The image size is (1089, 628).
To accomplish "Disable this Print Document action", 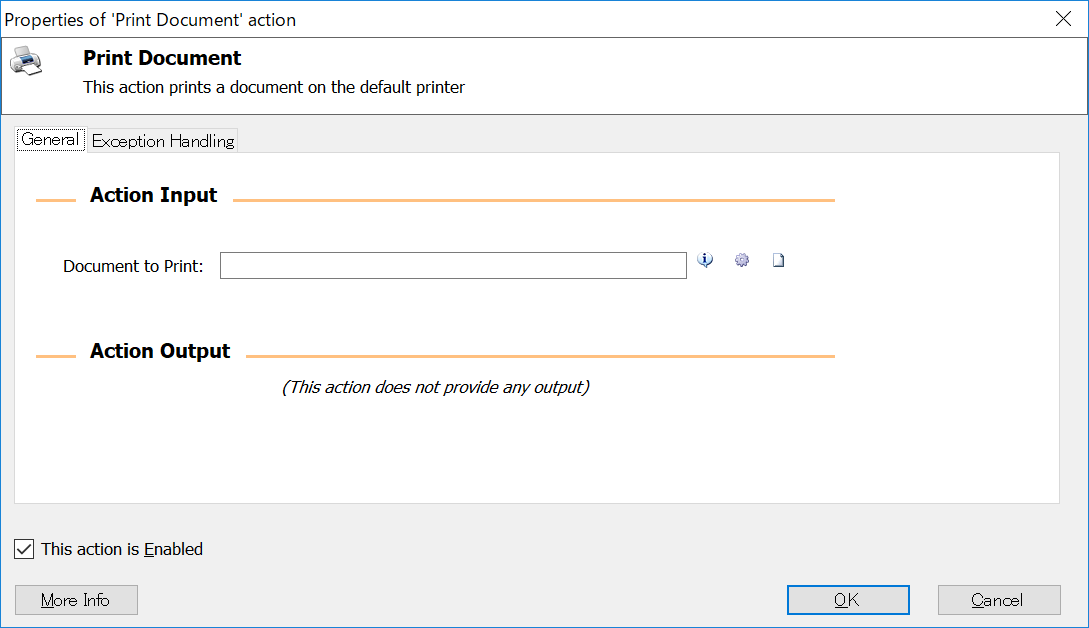I will click(24, 549).
